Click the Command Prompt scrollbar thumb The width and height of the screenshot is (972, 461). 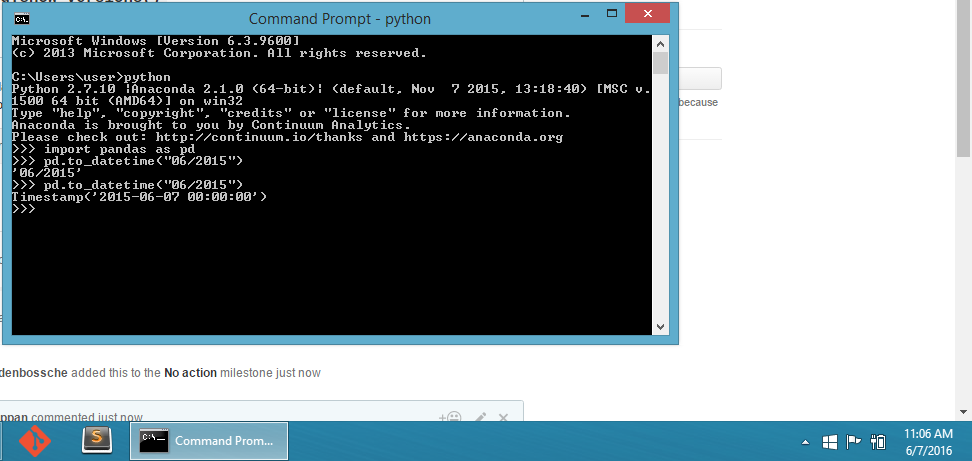pos(660,63)
